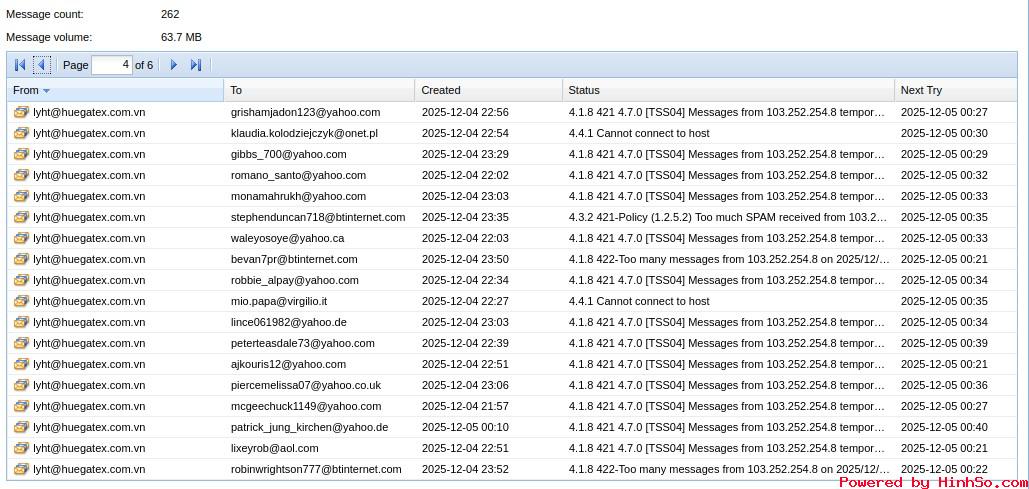Sort by the Created column header
The image size is (1029, 489).
[x=441, y=90]
